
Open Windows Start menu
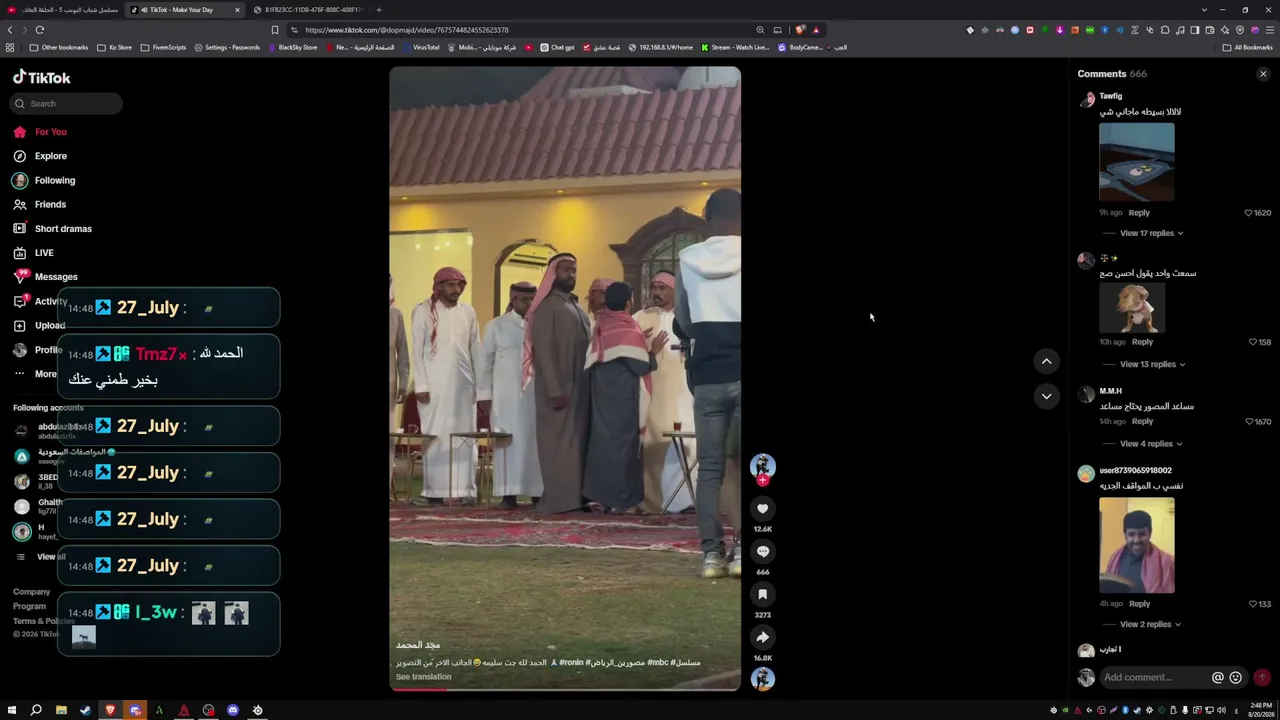tap(12, 710)
